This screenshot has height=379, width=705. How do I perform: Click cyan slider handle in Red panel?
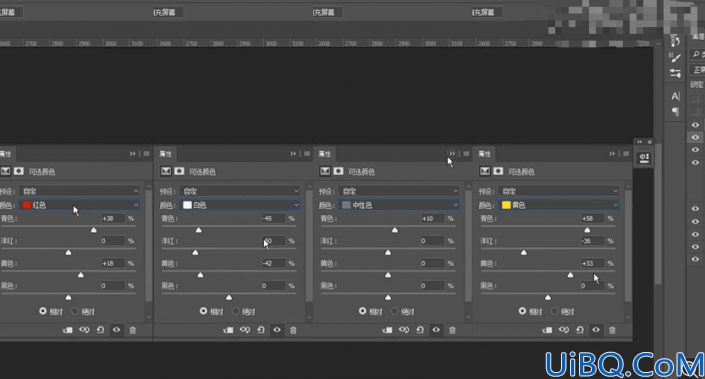94,230
